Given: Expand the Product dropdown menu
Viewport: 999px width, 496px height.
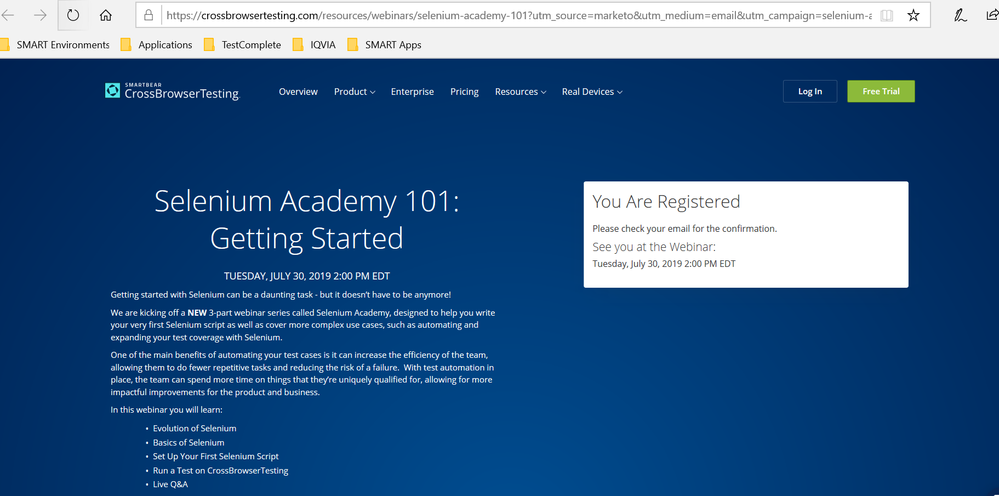Looking at the screenshot, I should [354, 92].
